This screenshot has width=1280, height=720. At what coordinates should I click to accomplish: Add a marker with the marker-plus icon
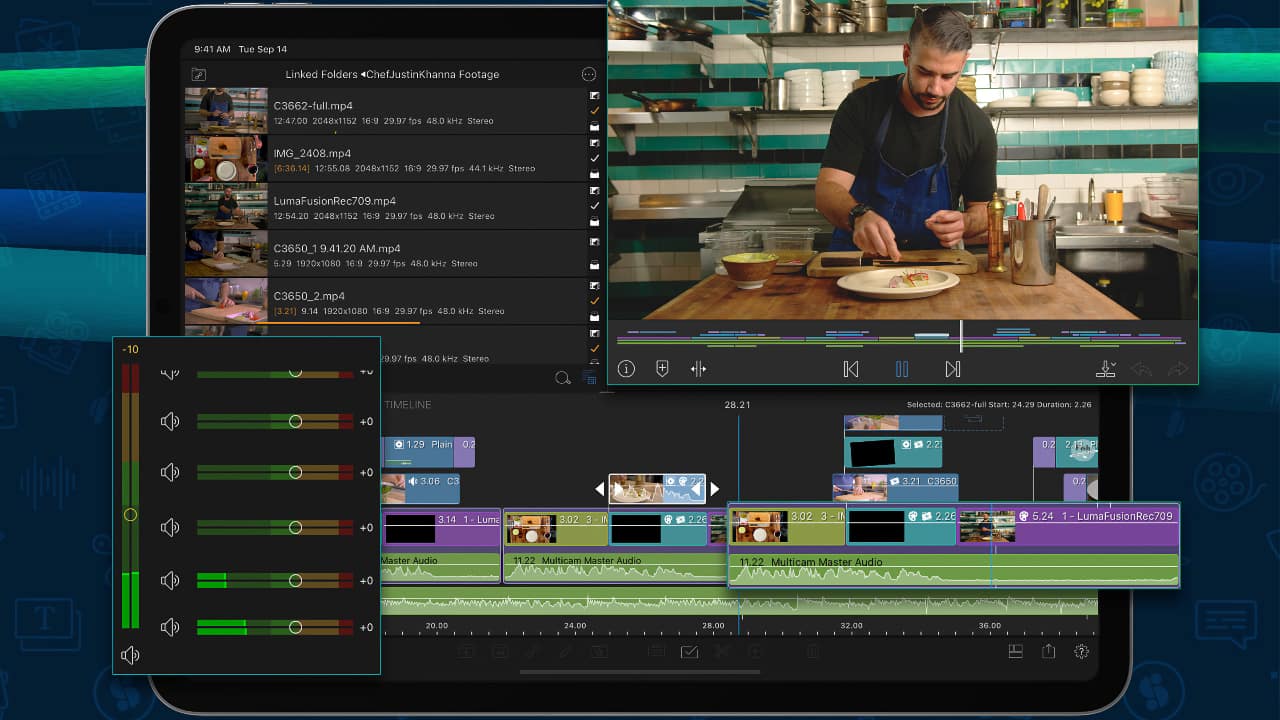click(x=661, y=369)
